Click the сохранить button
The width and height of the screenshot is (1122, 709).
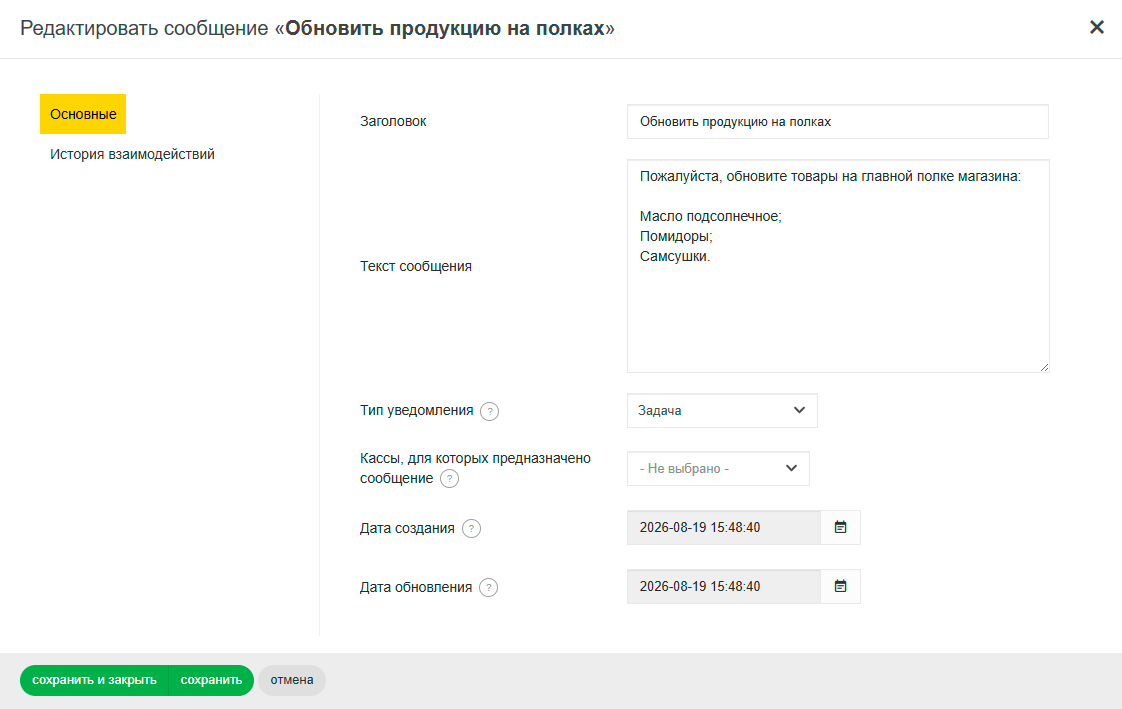tap(211, 680)
